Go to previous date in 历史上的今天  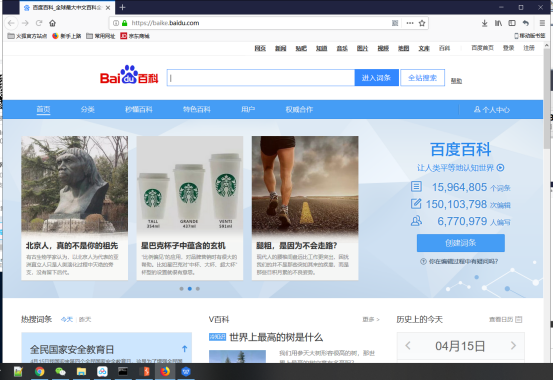408,346
